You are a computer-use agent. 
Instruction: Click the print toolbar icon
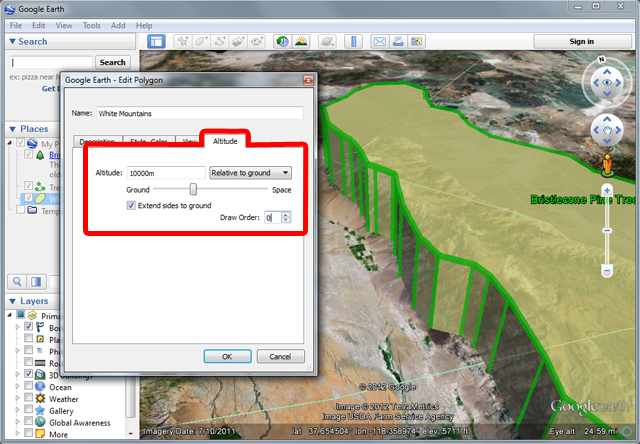click(x=397, y=41)
